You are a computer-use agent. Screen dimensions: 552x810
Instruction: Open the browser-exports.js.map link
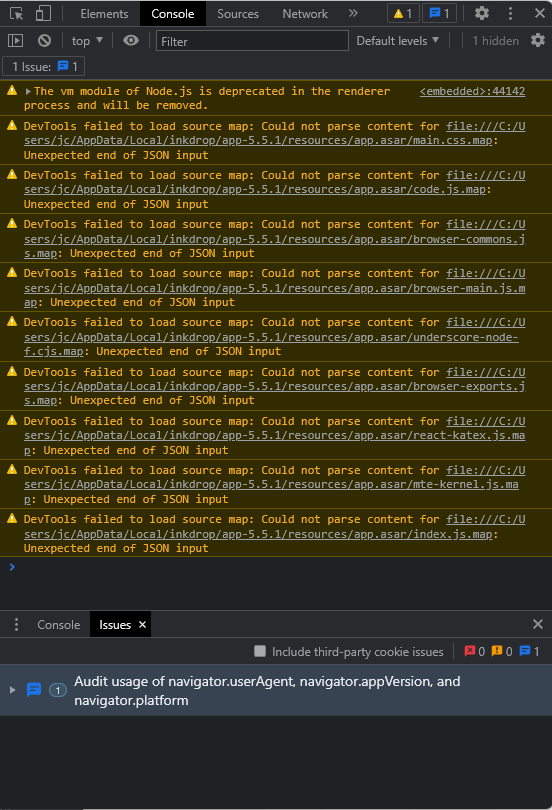tap(274, 386)
